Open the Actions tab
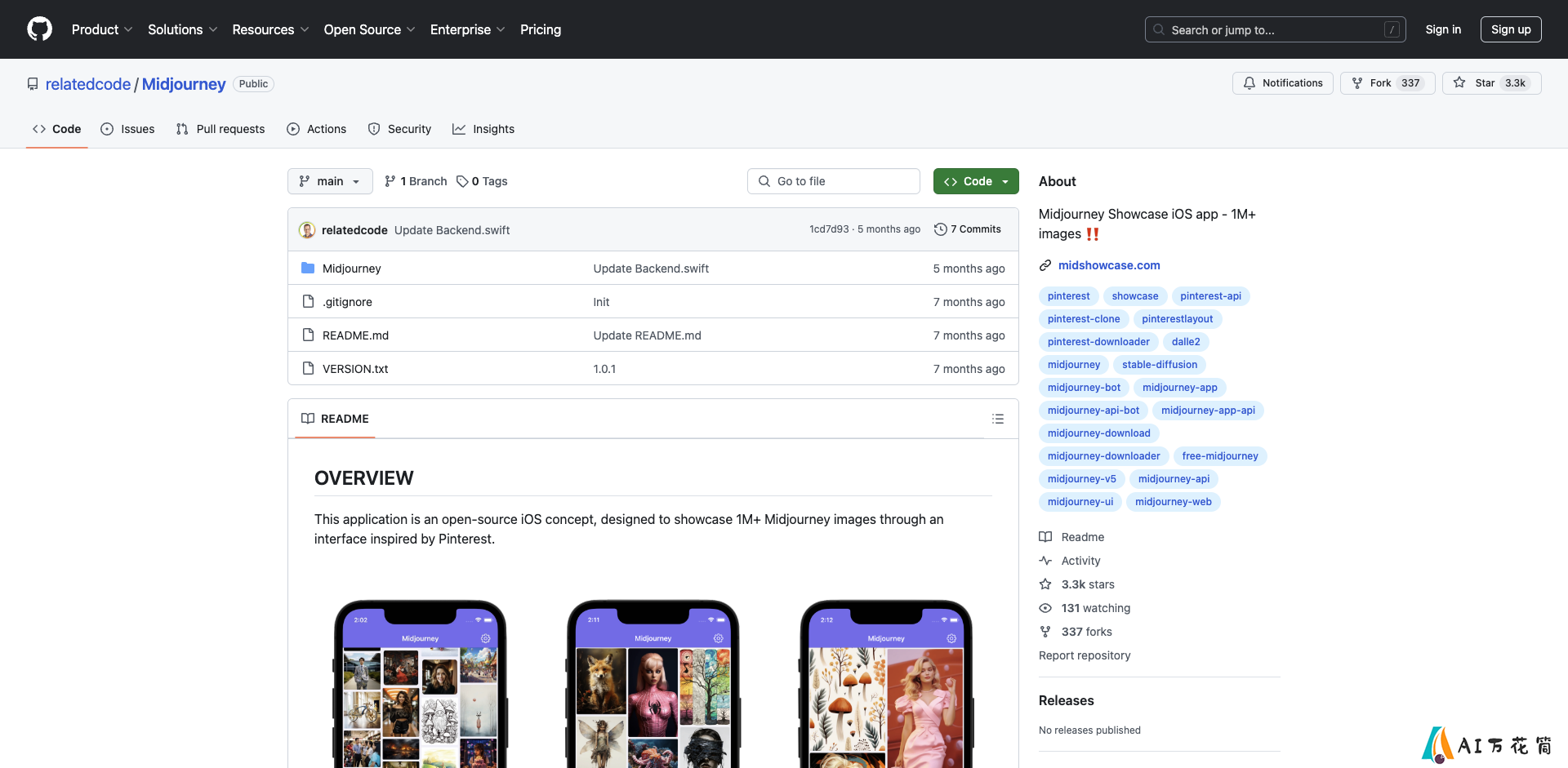Image resolution: width=1568 pixels, height=768 pixels. point(317,129)
